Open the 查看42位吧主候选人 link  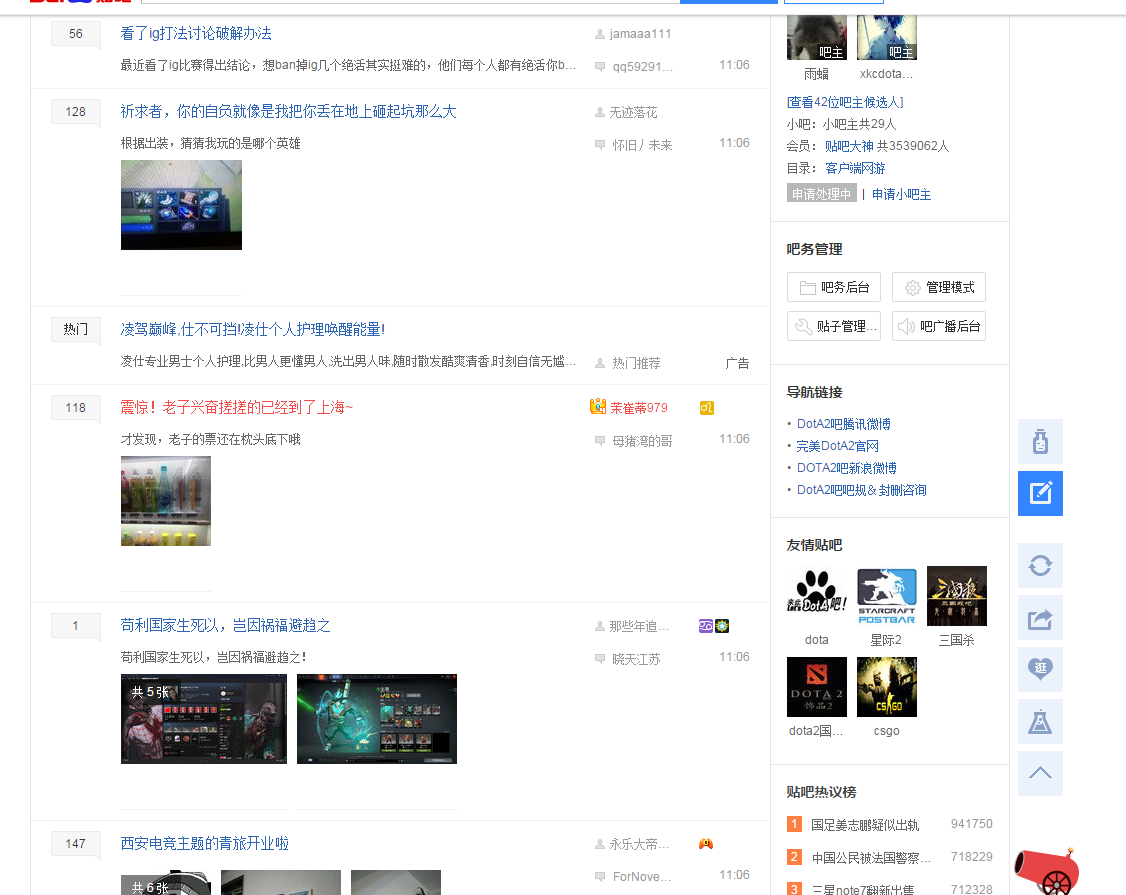pos(845,103)
